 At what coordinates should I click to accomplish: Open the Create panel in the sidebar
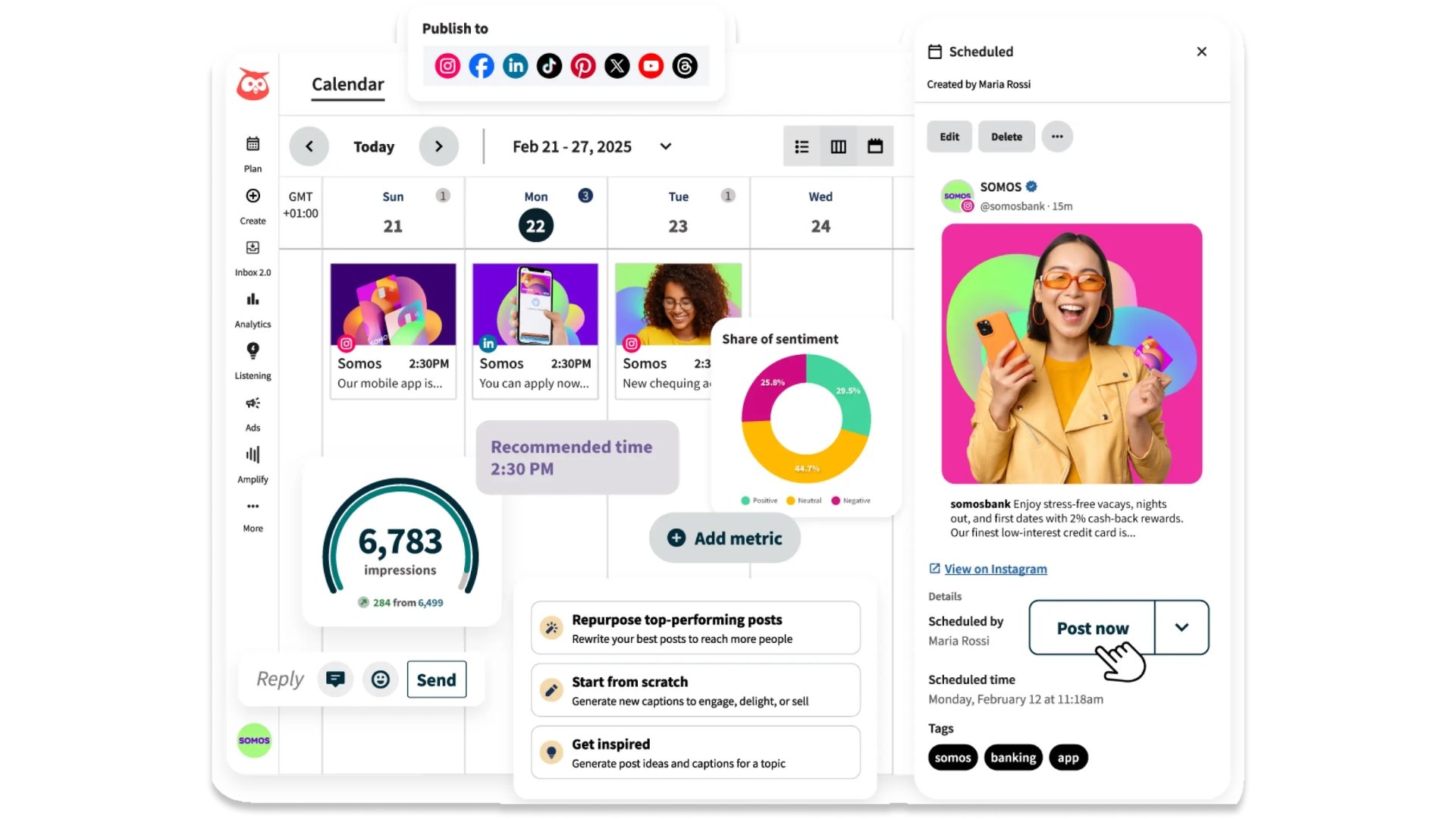pyautogui.click(x=252, y=206)
